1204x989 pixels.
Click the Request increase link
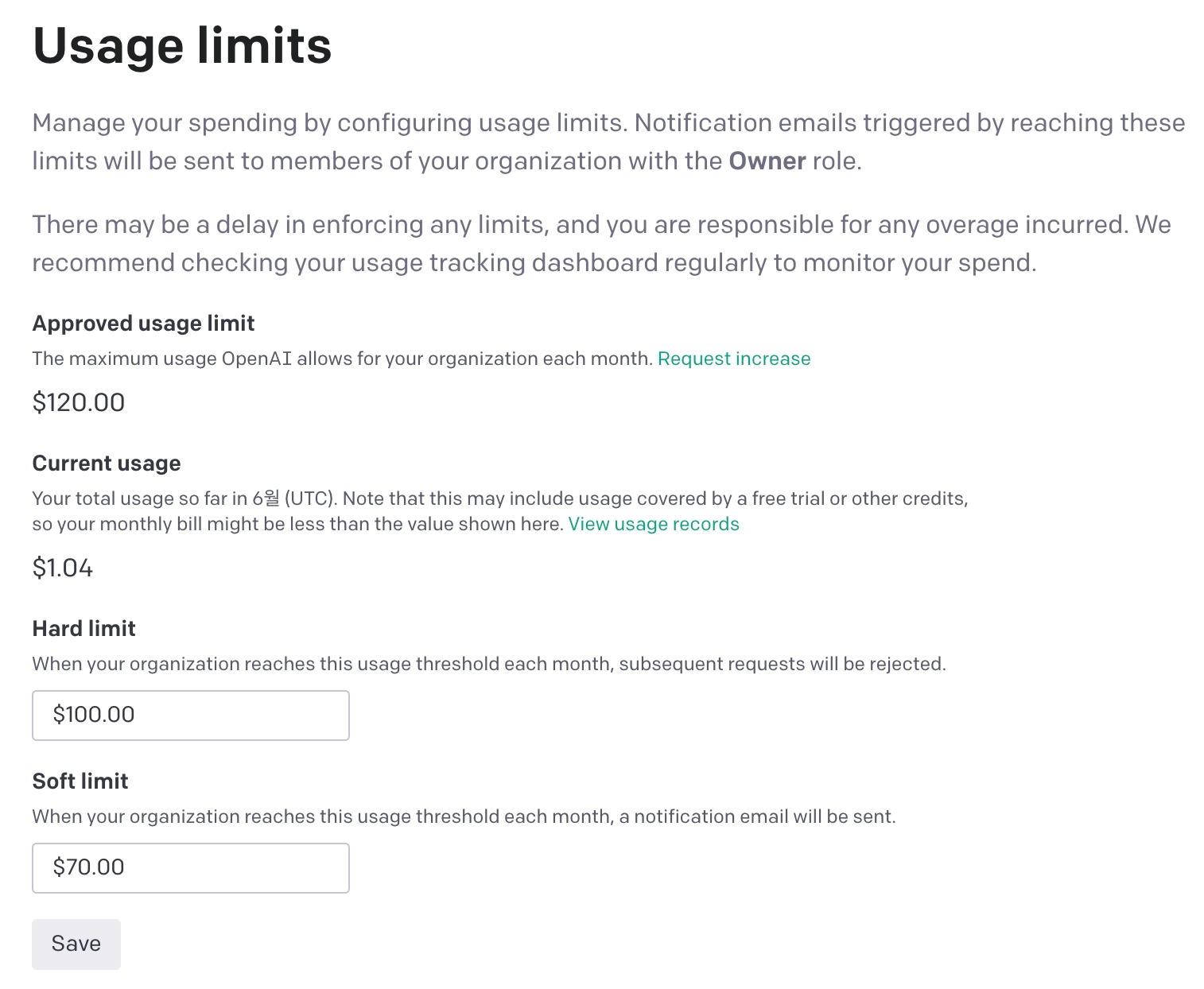[733, 359]
